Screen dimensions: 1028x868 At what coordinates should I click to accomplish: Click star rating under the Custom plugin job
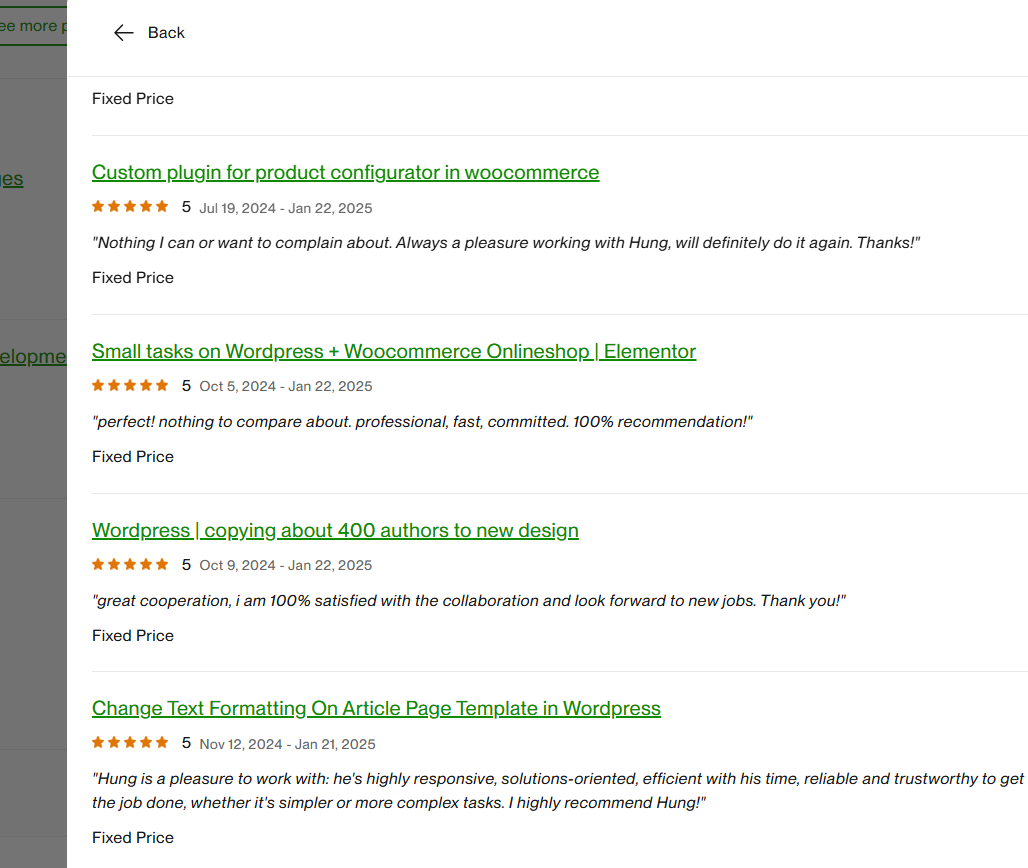130,207
